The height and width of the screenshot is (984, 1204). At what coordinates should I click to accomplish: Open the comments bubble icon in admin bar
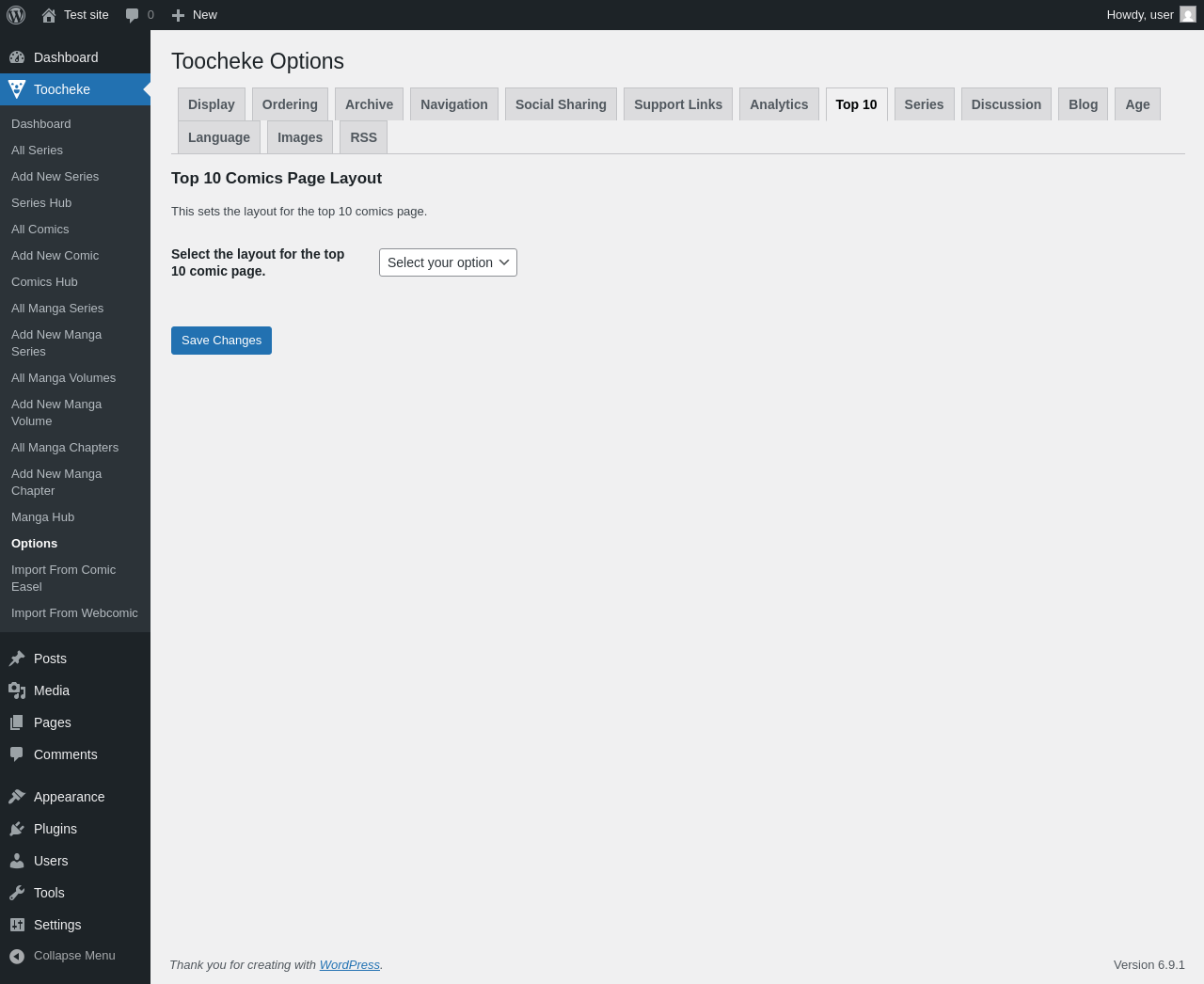133,15
